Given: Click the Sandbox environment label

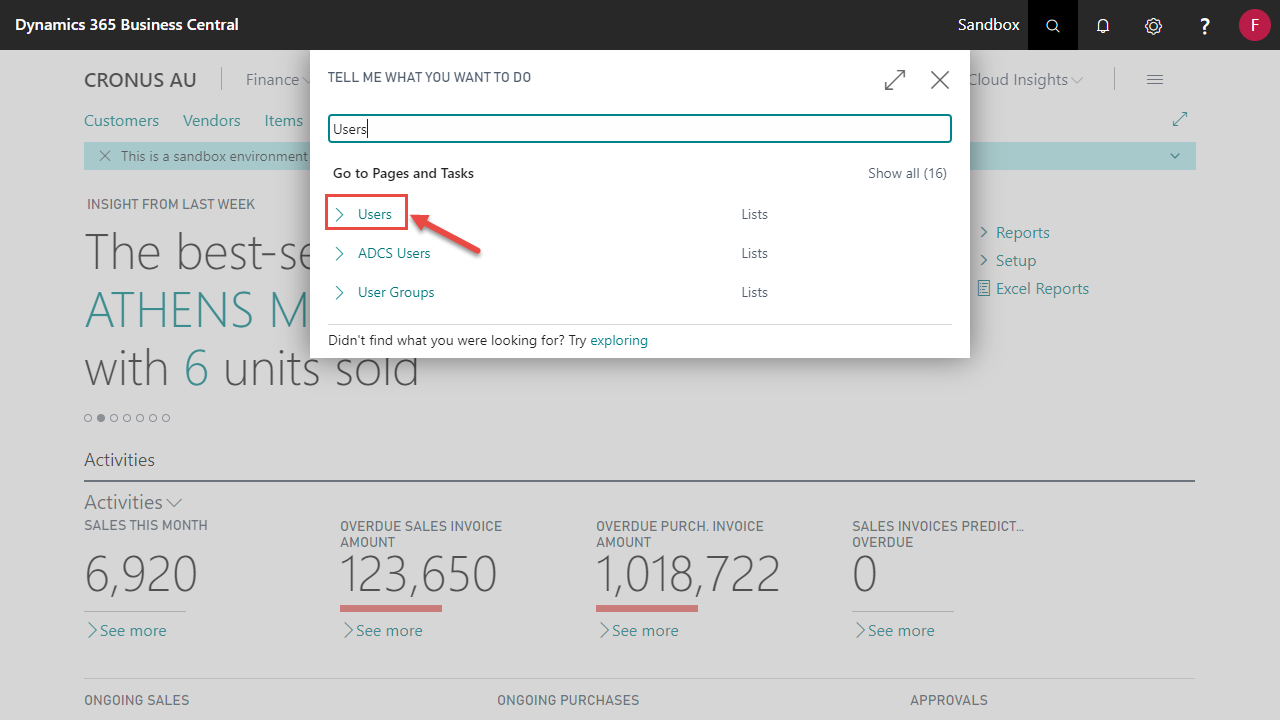Looking at the screenshot, I should click(x=988, y=25).
